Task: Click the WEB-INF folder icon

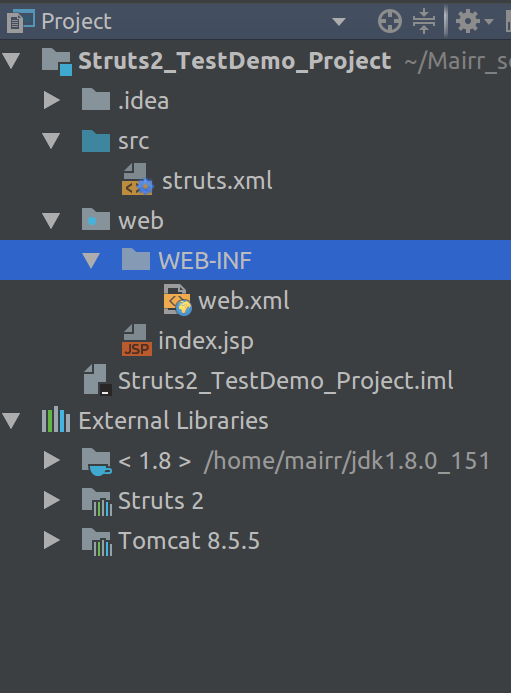Action: coord(136,259)
